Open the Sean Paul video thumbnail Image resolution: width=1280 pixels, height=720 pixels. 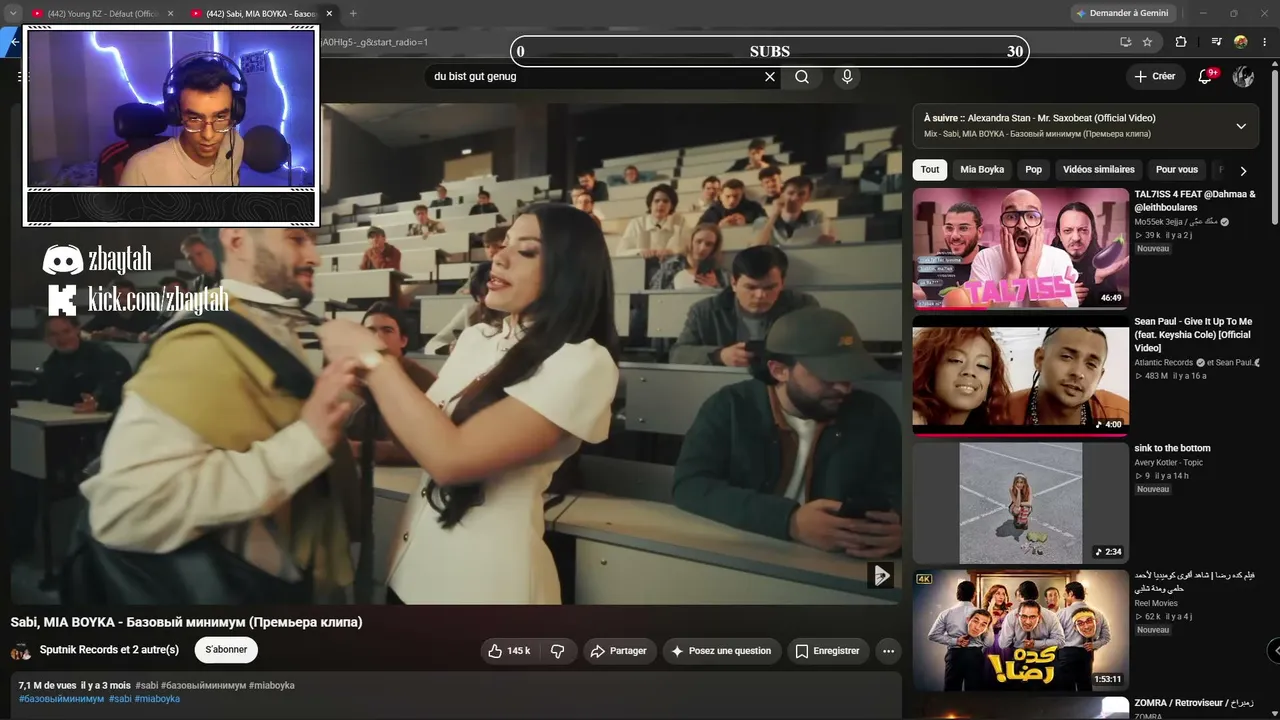[1020, 376]
